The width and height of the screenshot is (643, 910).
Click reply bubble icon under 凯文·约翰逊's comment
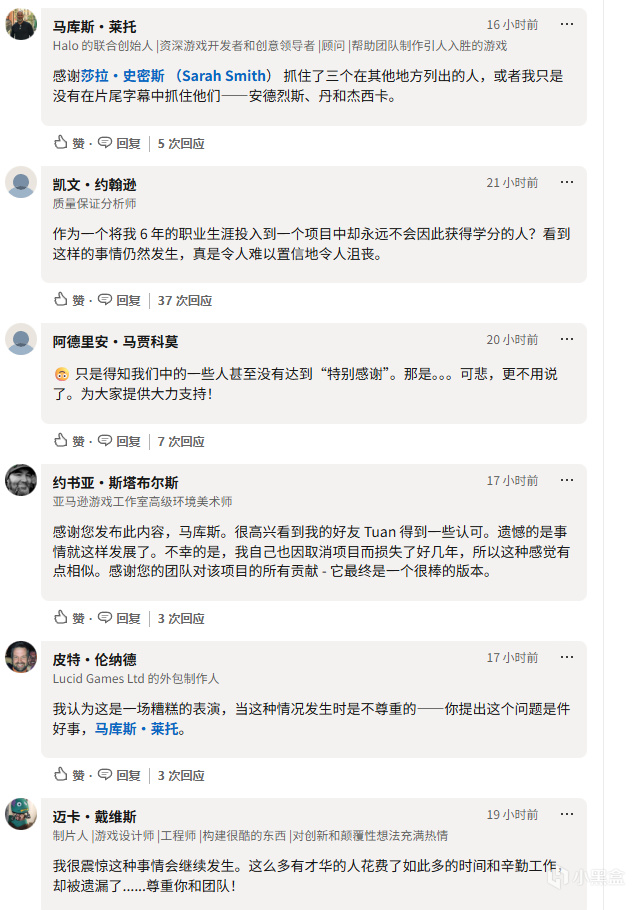click(105, 300)
